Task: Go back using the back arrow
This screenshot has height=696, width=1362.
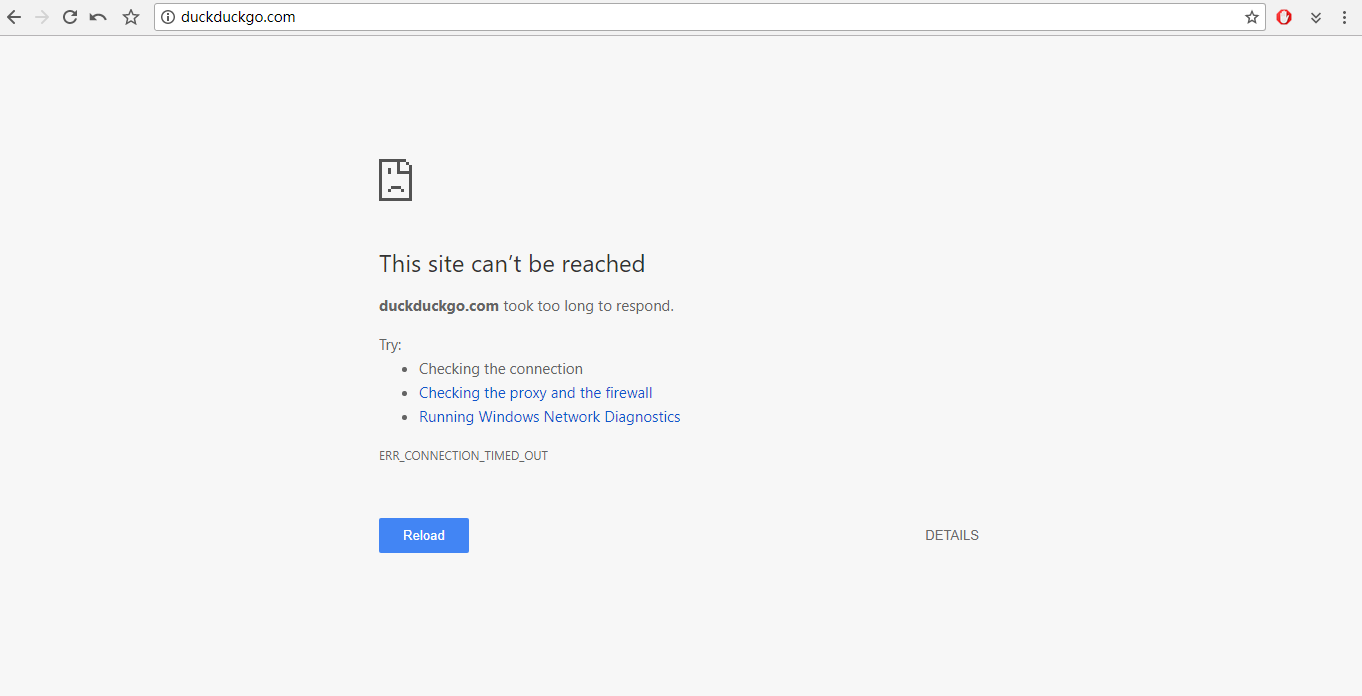Action: click(14, 17)
